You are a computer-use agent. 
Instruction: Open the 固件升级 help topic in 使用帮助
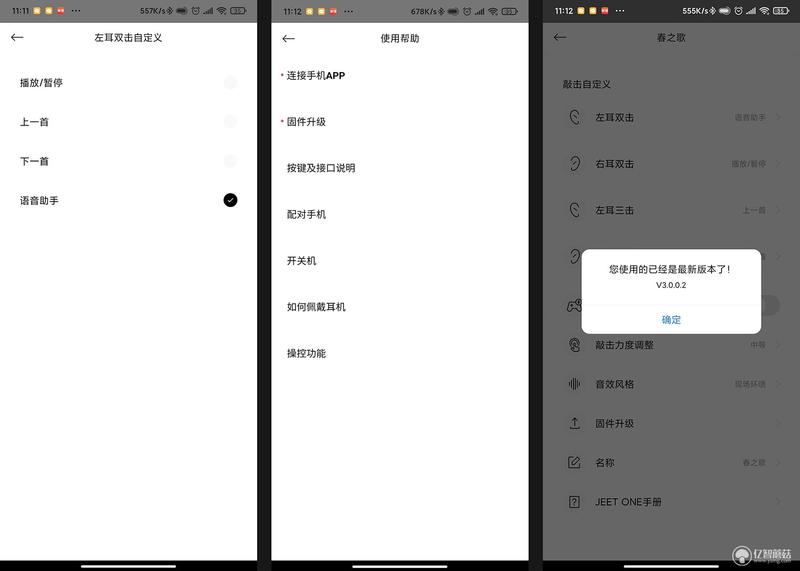tap(306, 121)
